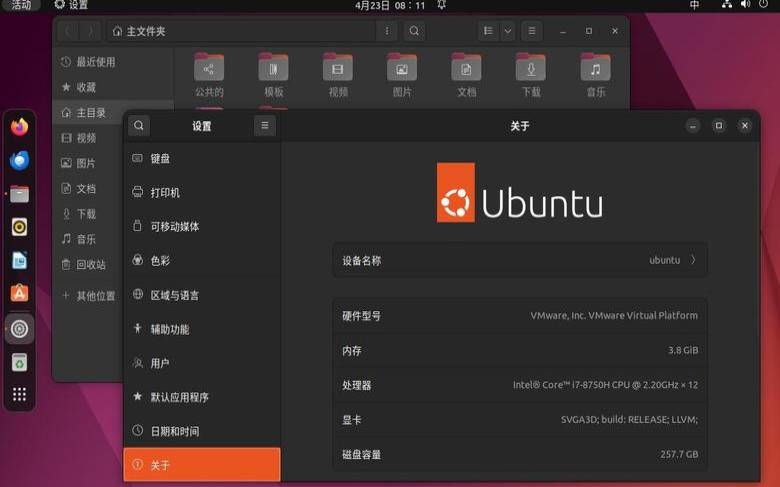Open the clock 4月23日 calendar menu
The image size is (780, 487).
390,5
